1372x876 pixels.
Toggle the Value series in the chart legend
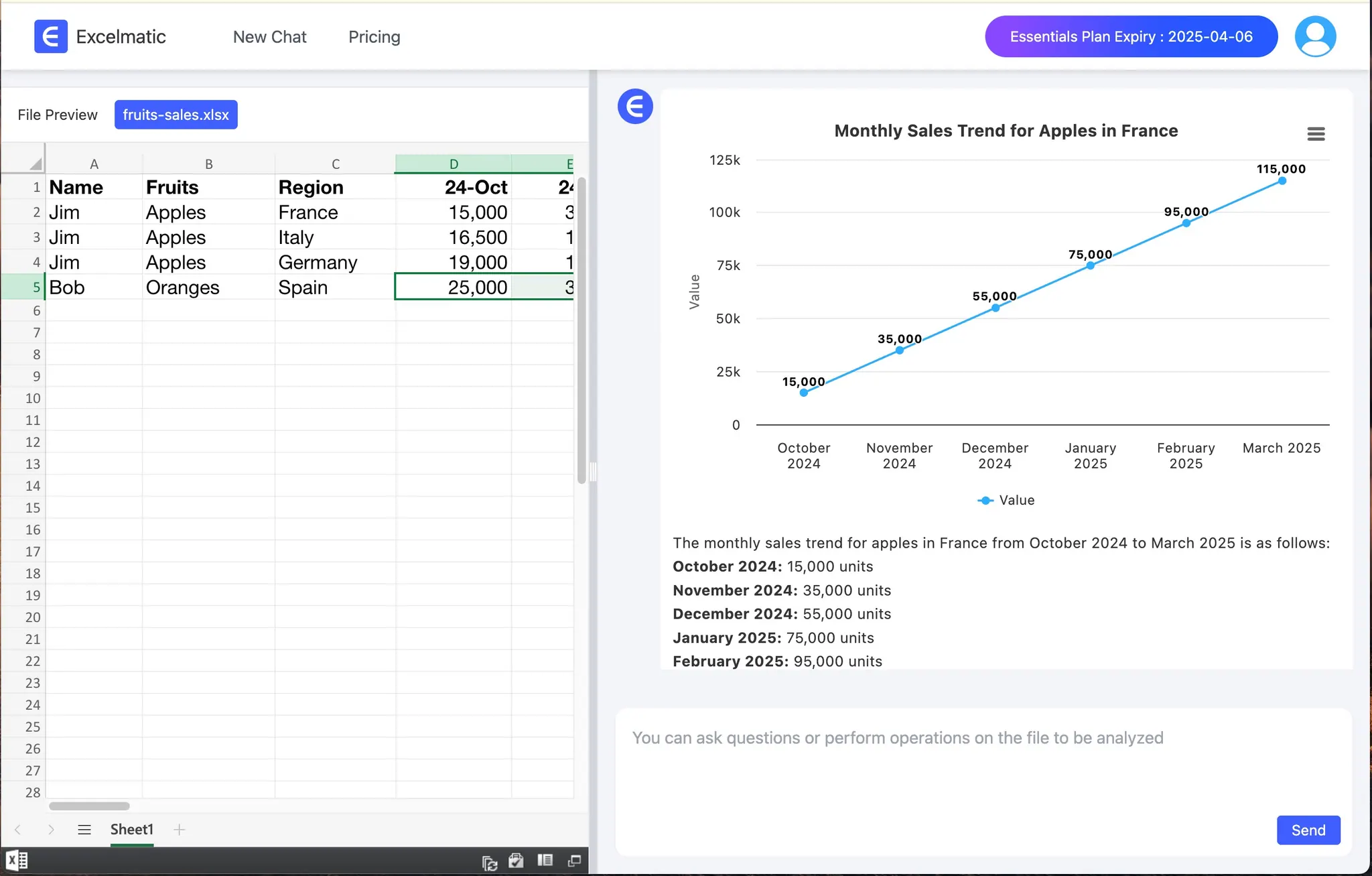[x=1006, y=500]
